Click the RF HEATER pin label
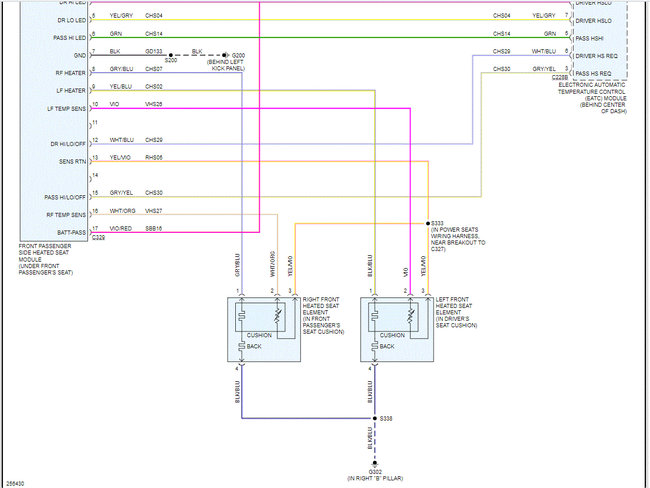This screenshot has height=488, width=650. click(x=70, y=73)
